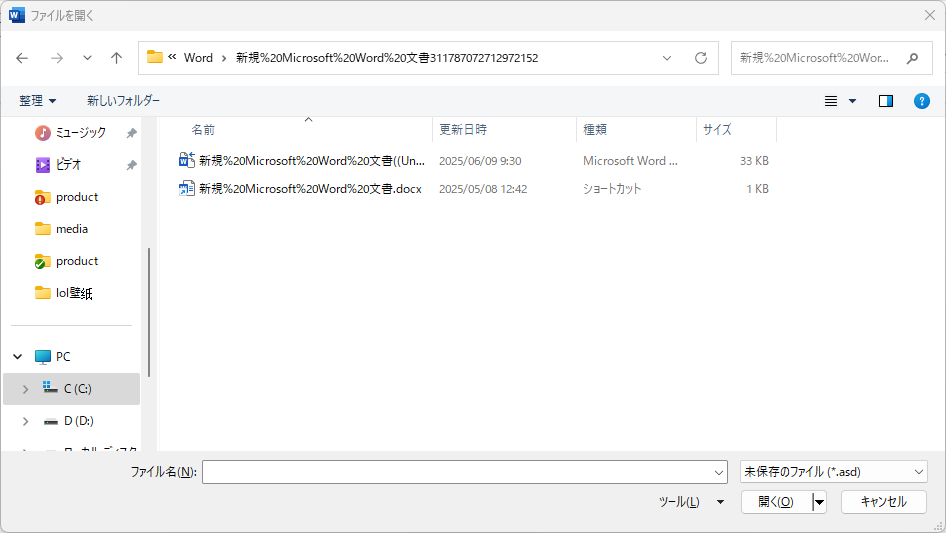This screenshot has width=946, height=533.
Task: Click size cell 33 KB
Action: coord(754,161)
